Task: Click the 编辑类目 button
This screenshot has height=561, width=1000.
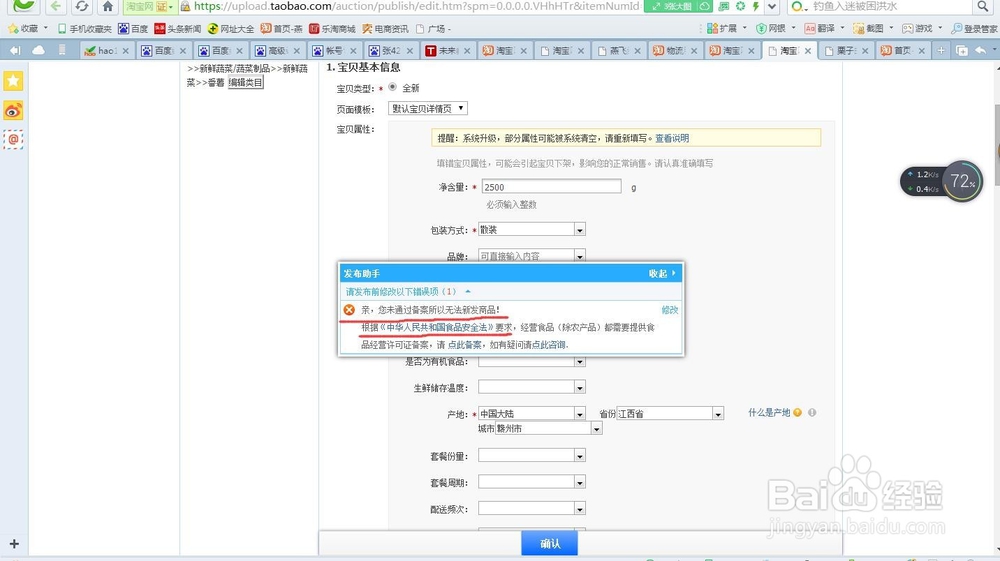Action: tap(246, 82)
